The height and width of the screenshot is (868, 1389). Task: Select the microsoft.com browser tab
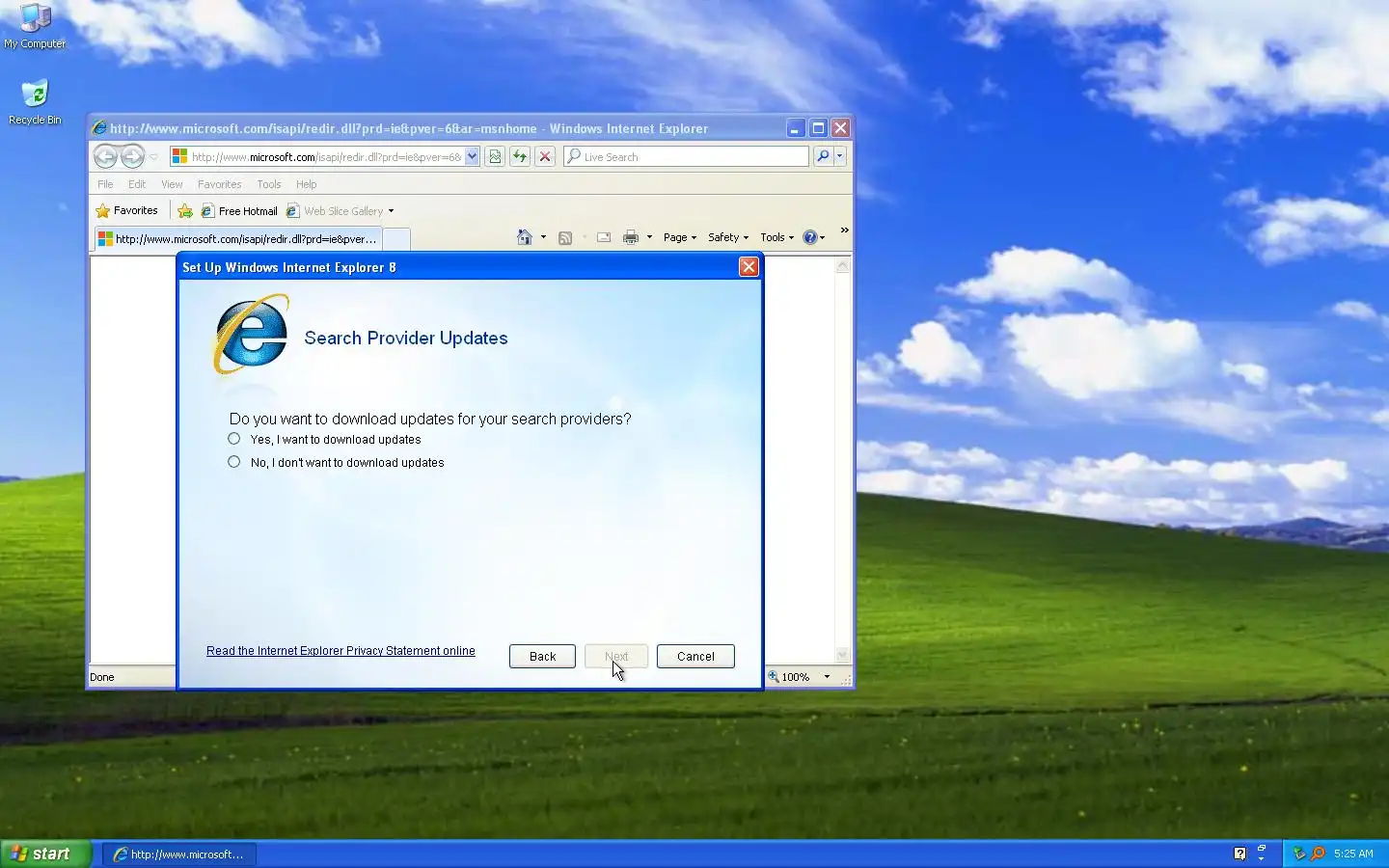pyautogui.click(x=237, y=238)
